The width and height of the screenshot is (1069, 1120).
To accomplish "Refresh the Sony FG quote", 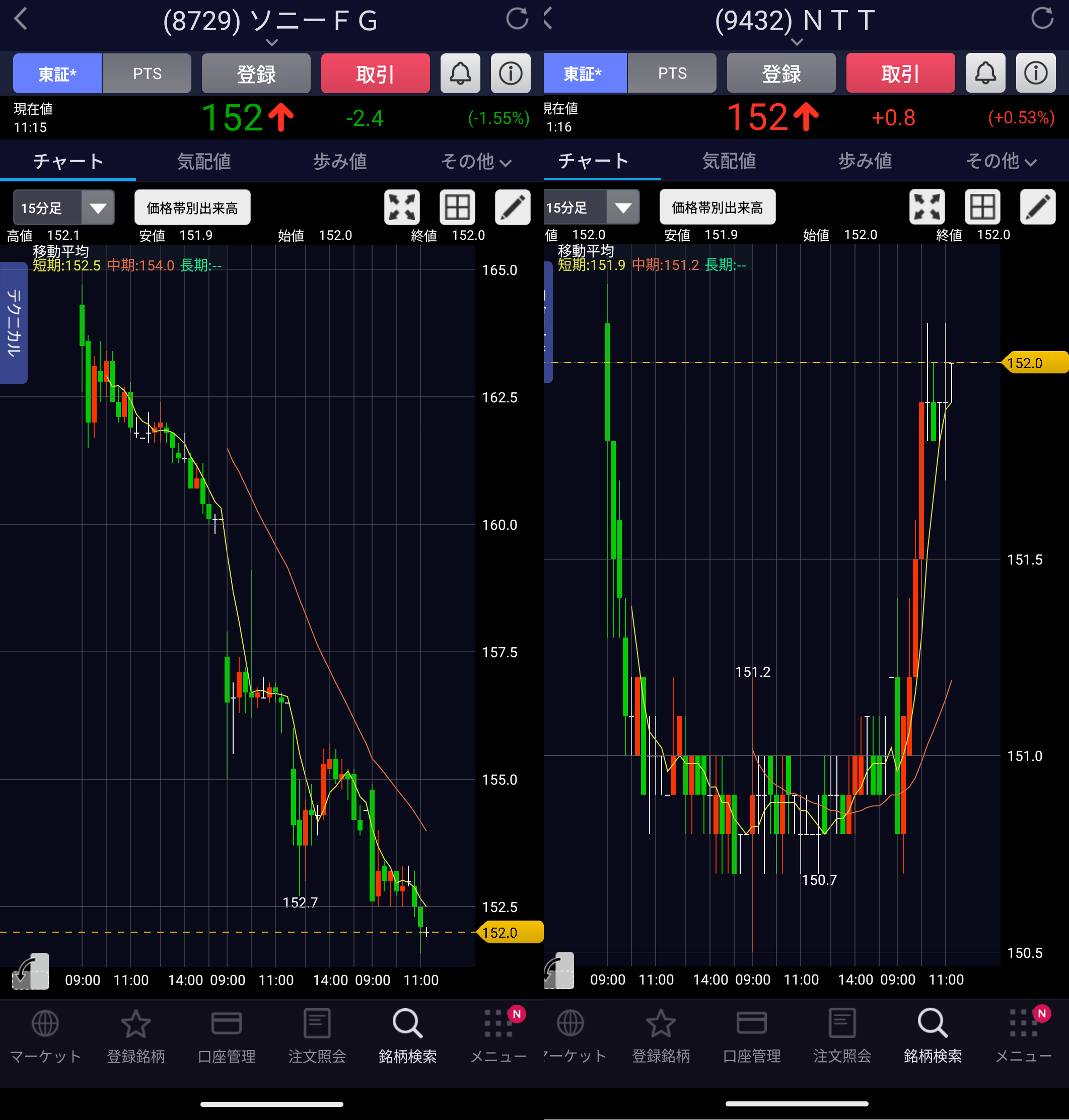I will click(517, 19).
